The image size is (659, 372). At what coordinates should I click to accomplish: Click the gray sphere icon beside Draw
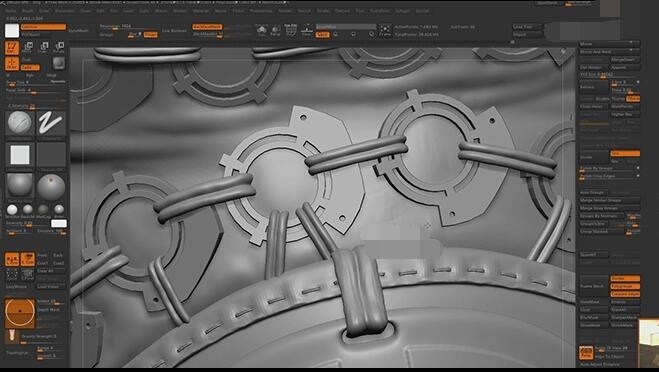point(58,63)
